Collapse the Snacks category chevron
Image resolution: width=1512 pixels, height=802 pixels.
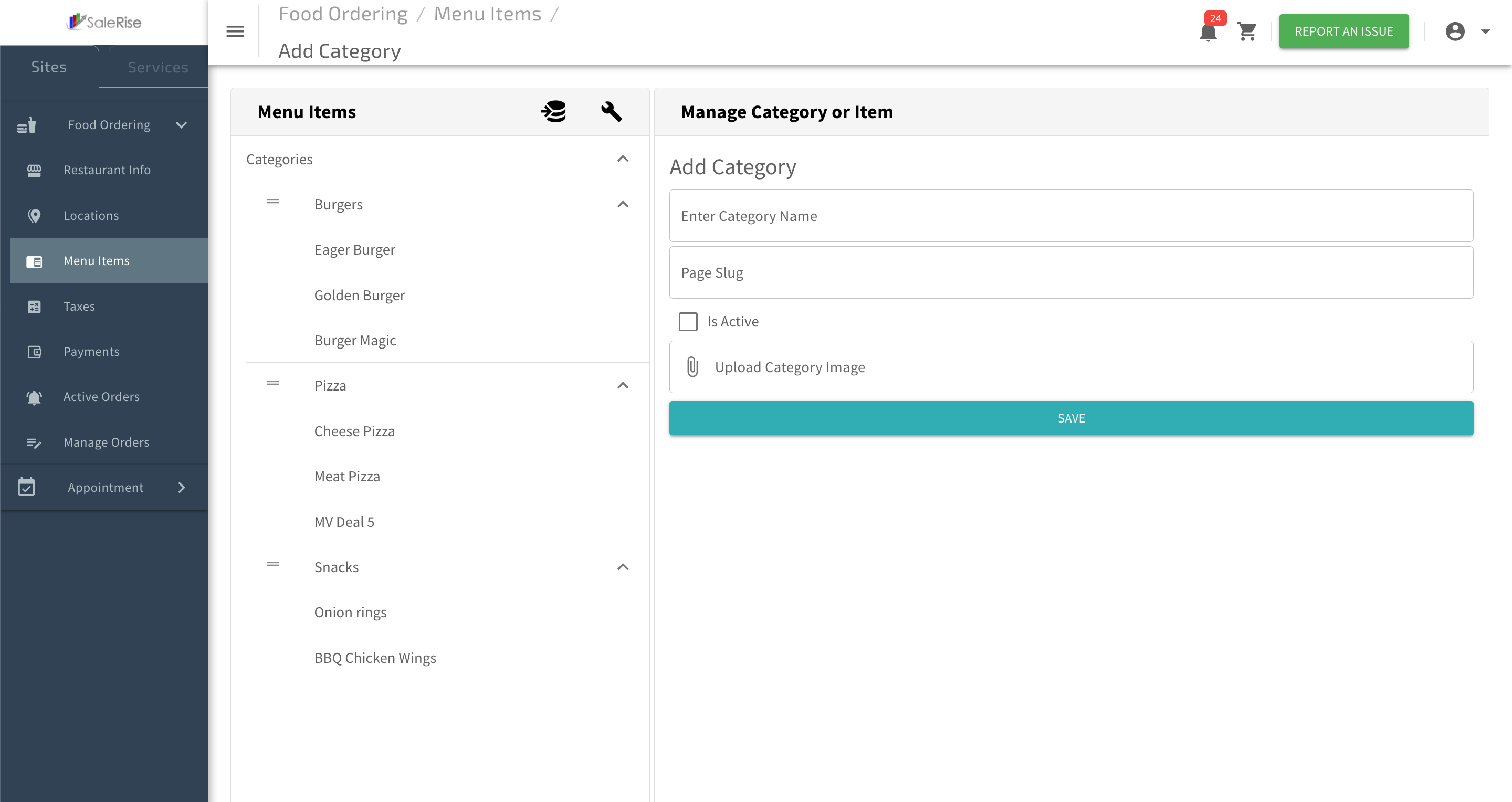(623, 567)
